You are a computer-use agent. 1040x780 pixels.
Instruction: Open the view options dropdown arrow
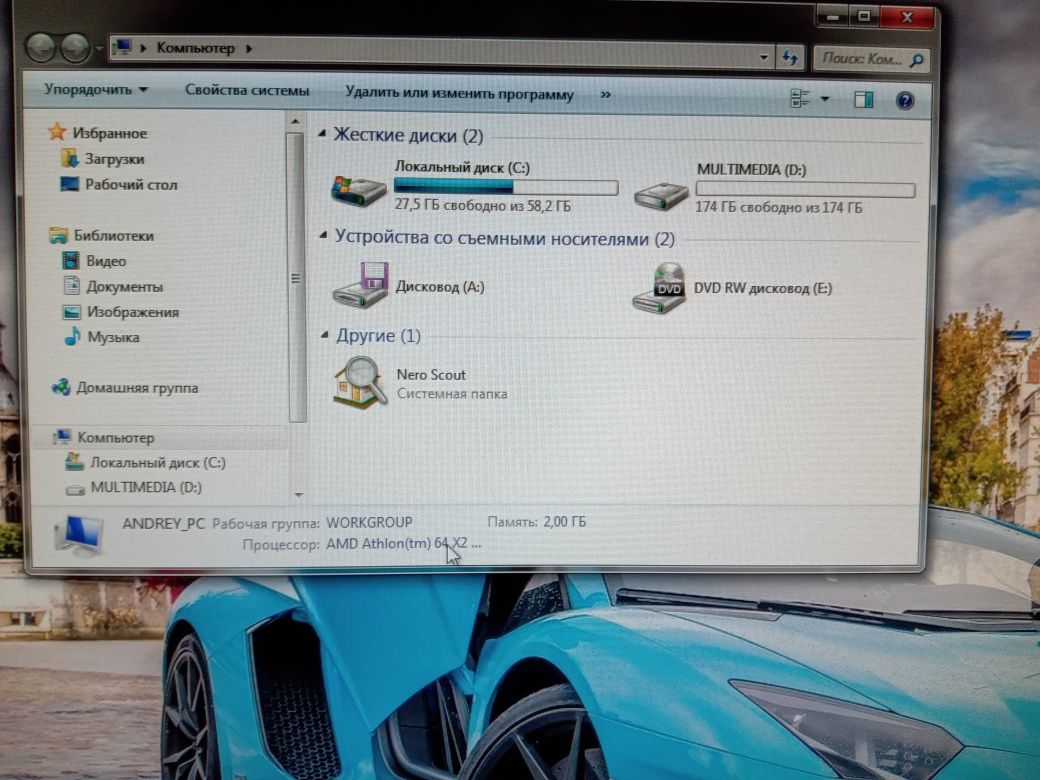[824, 99]
